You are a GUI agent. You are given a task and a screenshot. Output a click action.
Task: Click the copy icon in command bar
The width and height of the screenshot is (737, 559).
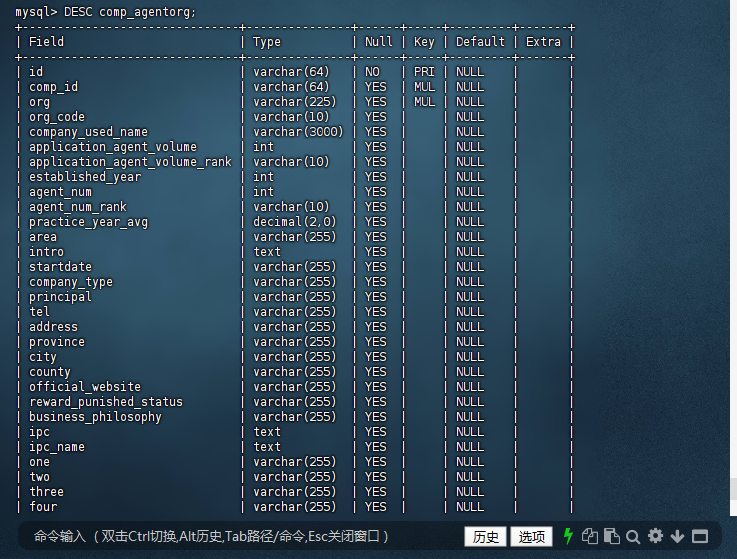point(590,536)
